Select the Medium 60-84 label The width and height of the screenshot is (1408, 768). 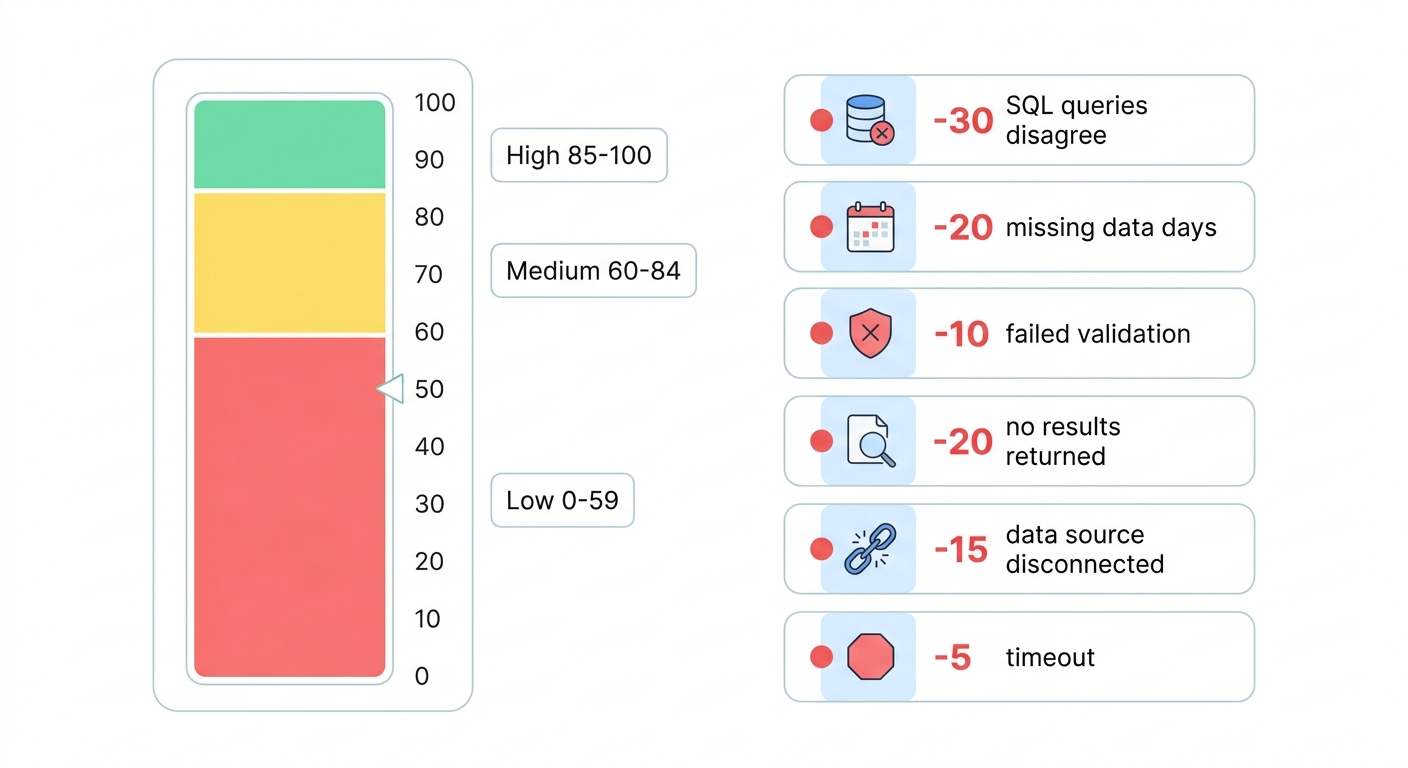[x=593, y=271]
